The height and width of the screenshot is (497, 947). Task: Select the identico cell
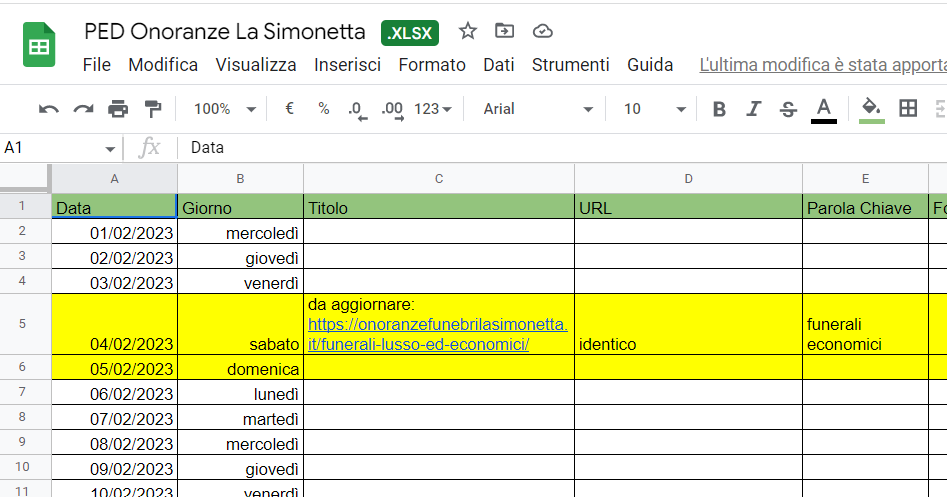(x=689, y=324)
